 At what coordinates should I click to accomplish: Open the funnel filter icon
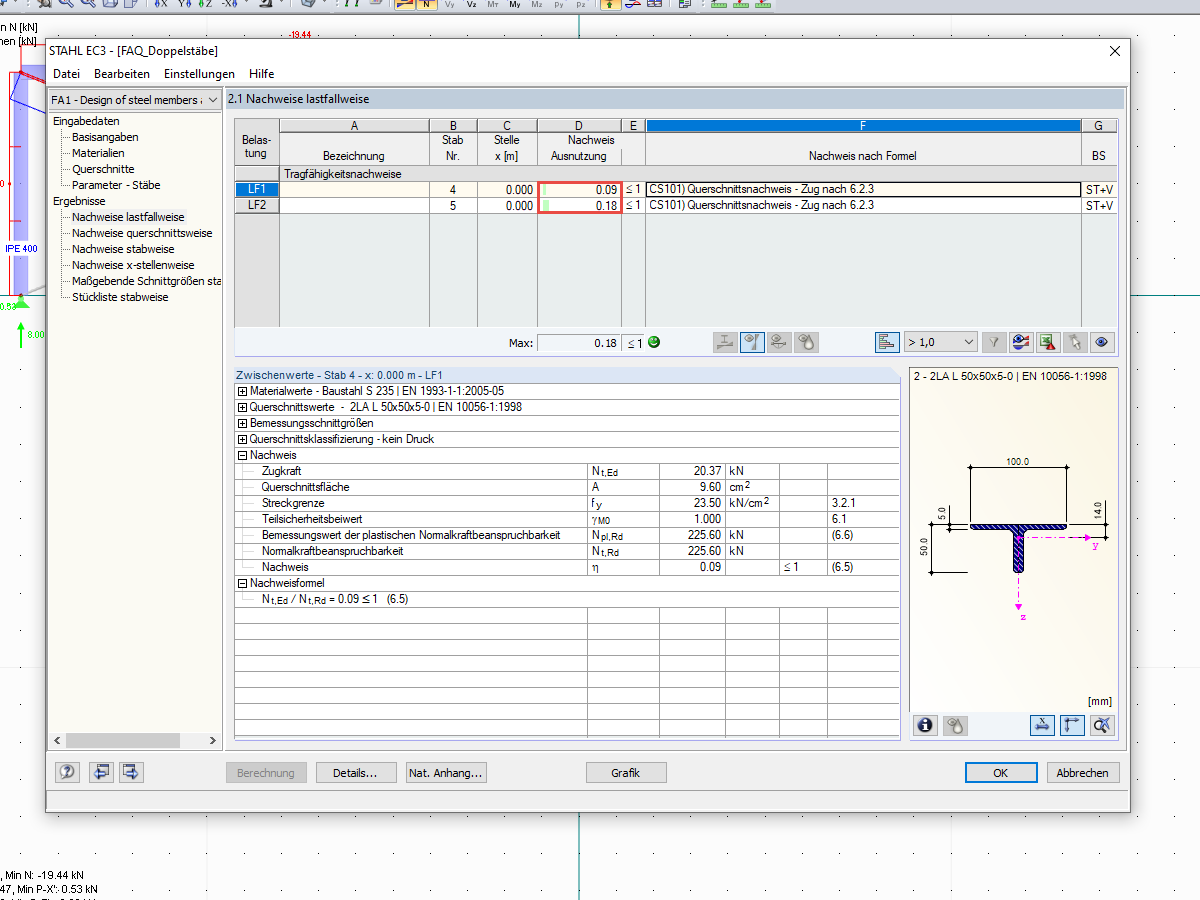point(993,342)
